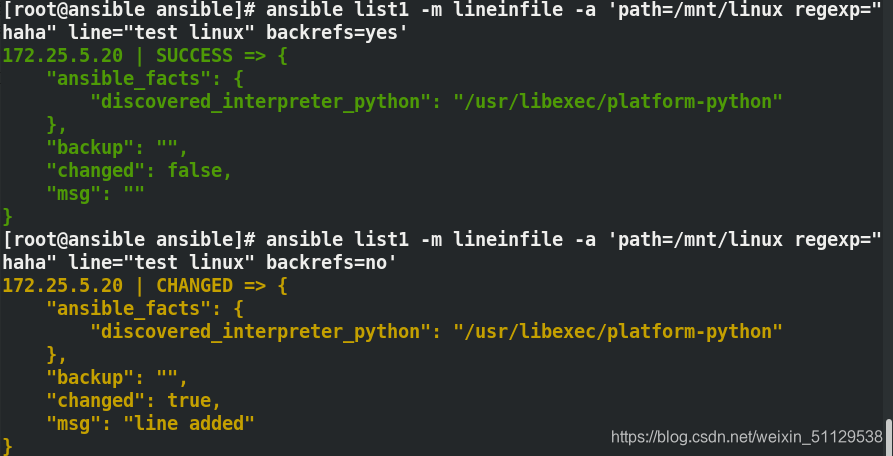
Task: Click the true value of changed
Action: coord(189,400)
